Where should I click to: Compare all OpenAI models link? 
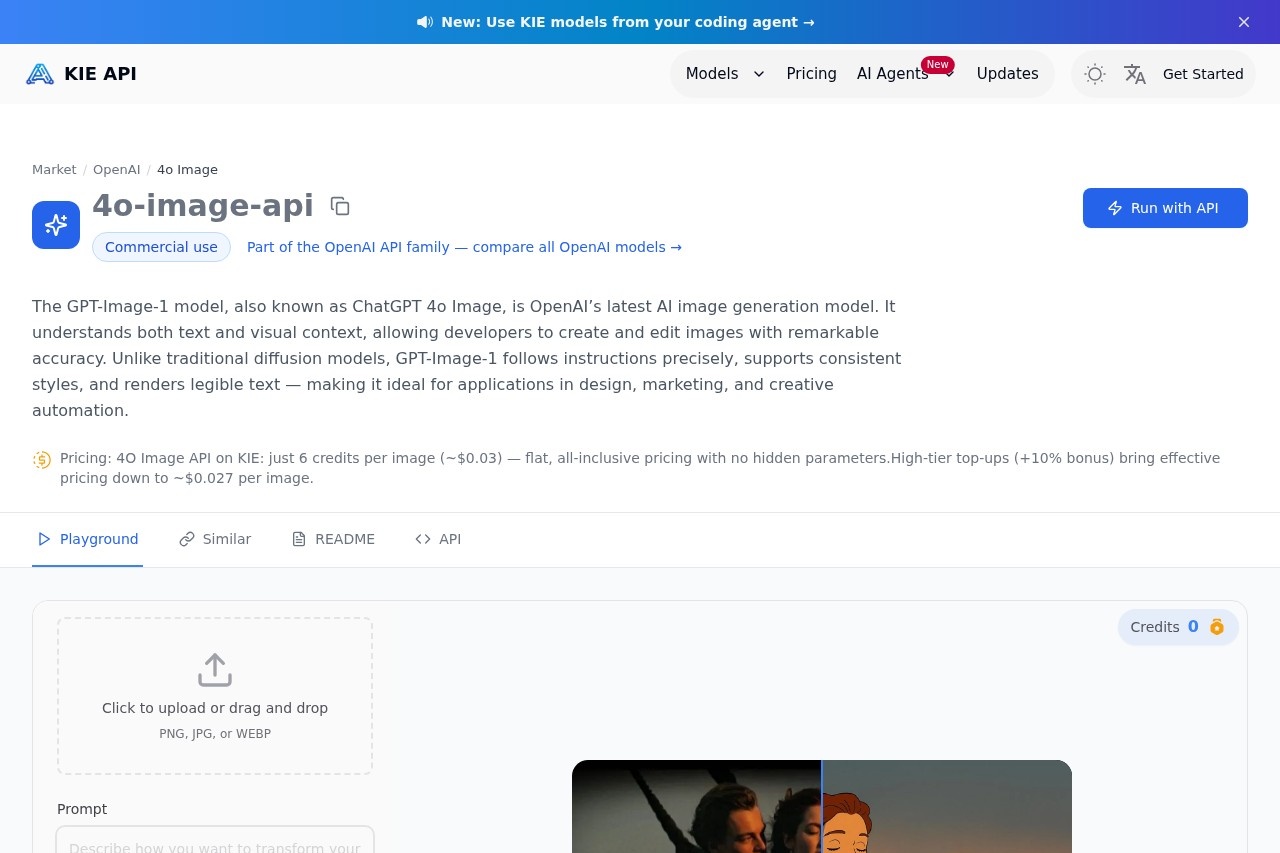(464, 247)
